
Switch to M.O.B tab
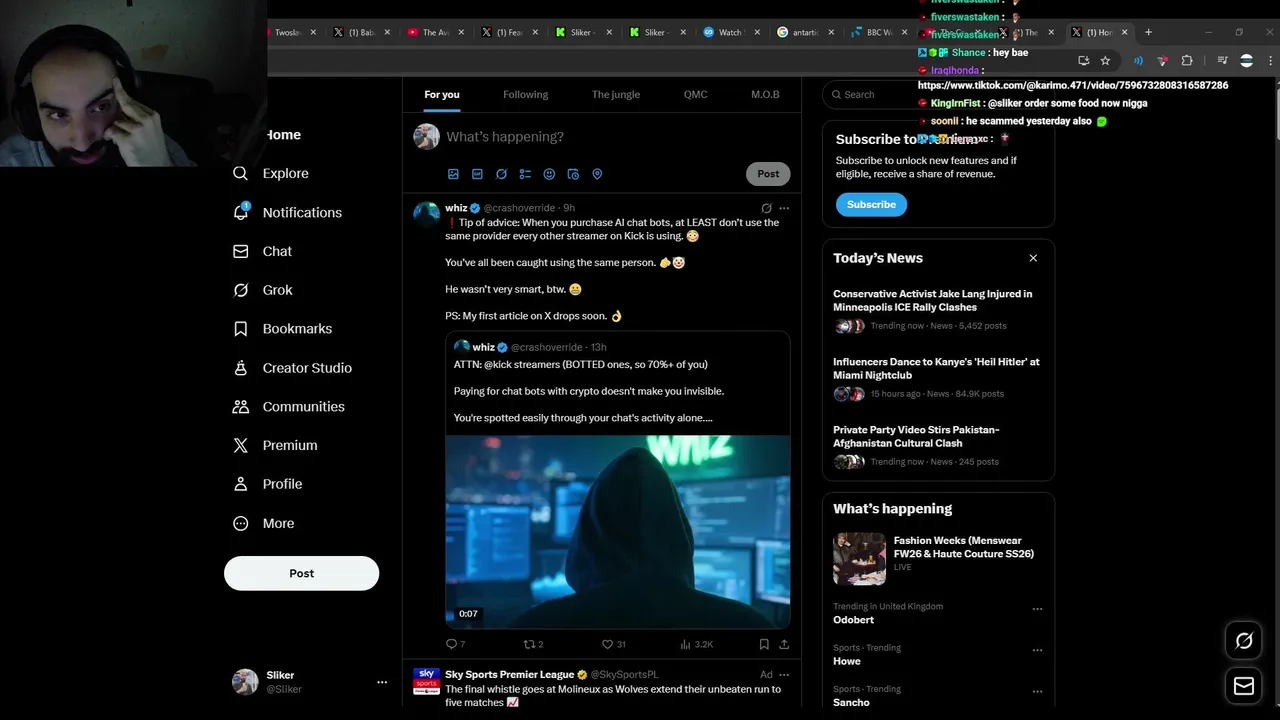pyautogui.click(x=765, y=94)
